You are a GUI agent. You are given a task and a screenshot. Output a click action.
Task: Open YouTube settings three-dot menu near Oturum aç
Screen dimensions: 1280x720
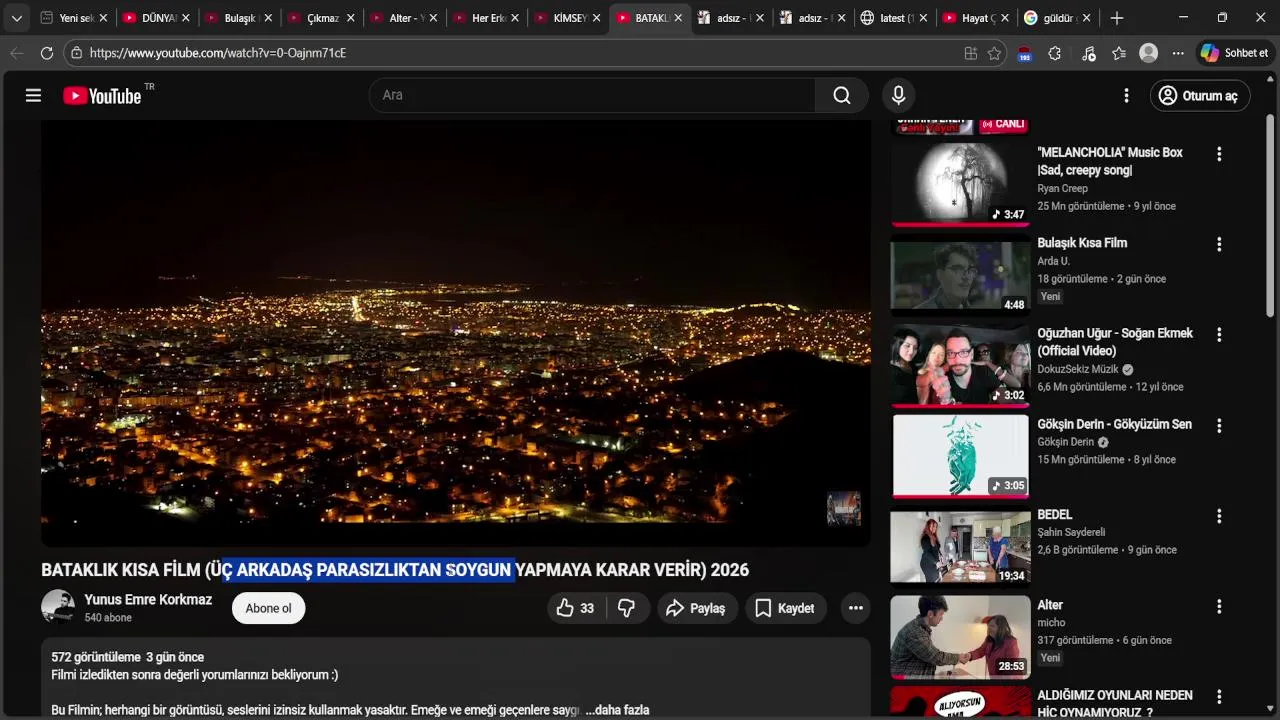point(1126,95)
